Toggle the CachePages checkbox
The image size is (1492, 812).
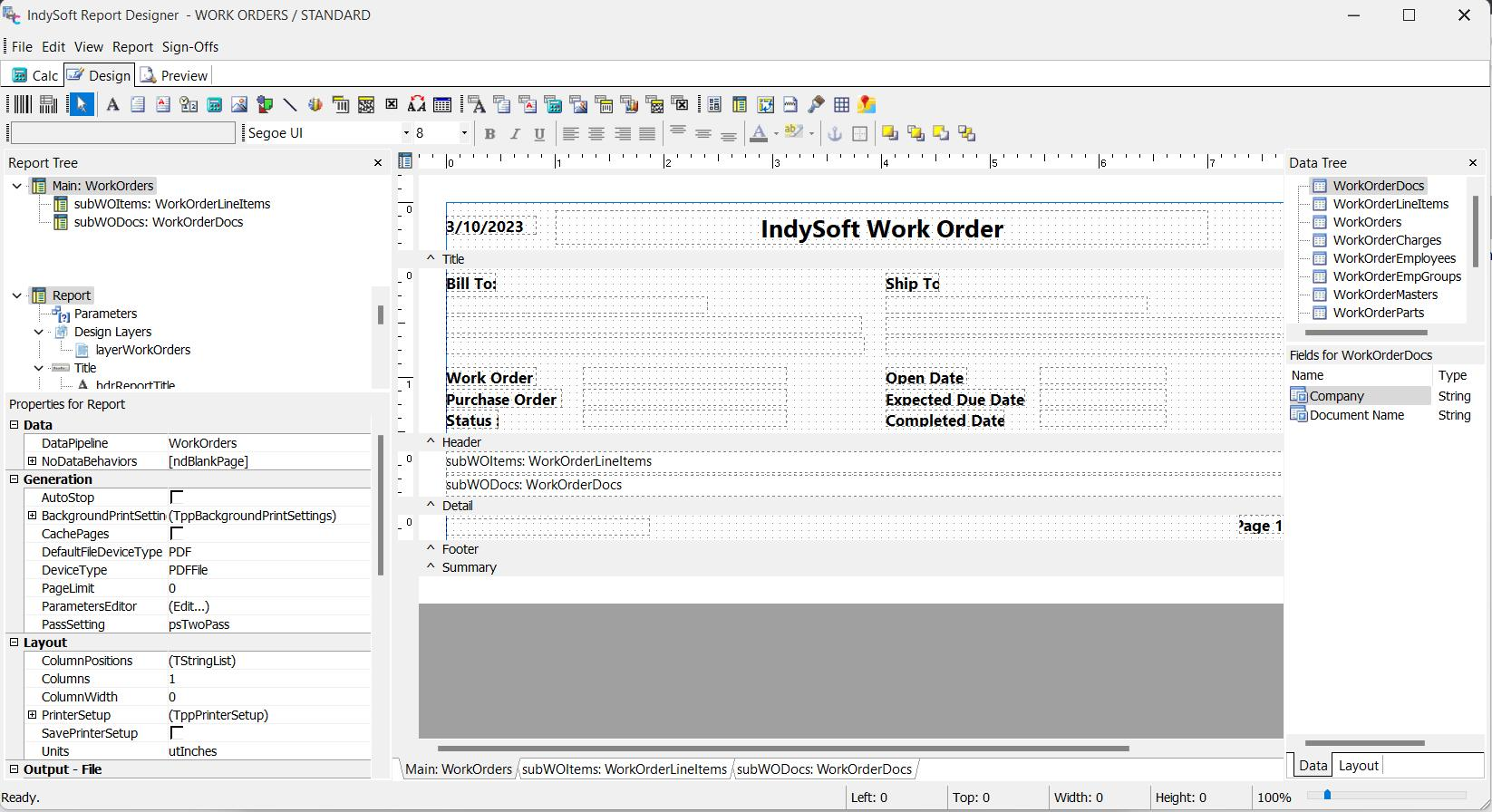pyautogui.click(x=177, y=534)
